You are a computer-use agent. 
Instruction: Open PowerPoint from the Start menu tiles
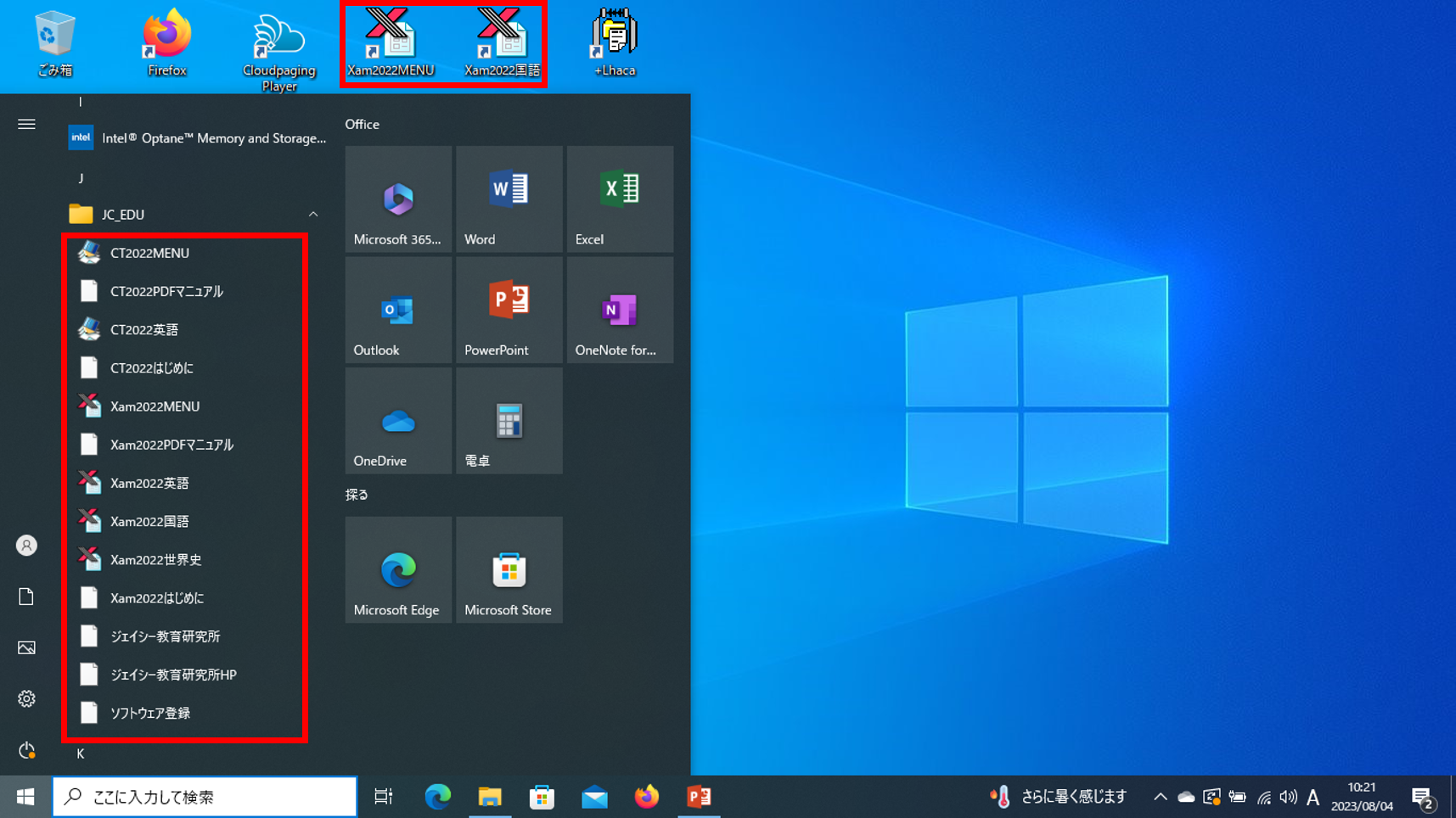point(508,310)
